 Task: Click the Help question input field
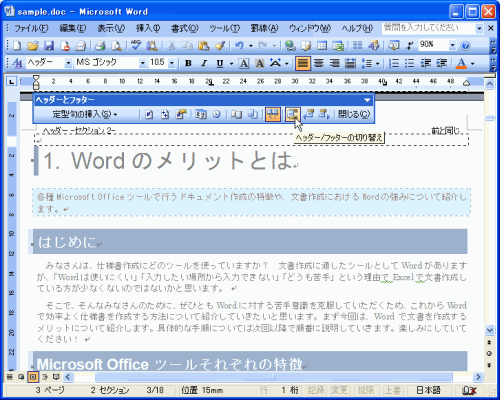(429, 28)
